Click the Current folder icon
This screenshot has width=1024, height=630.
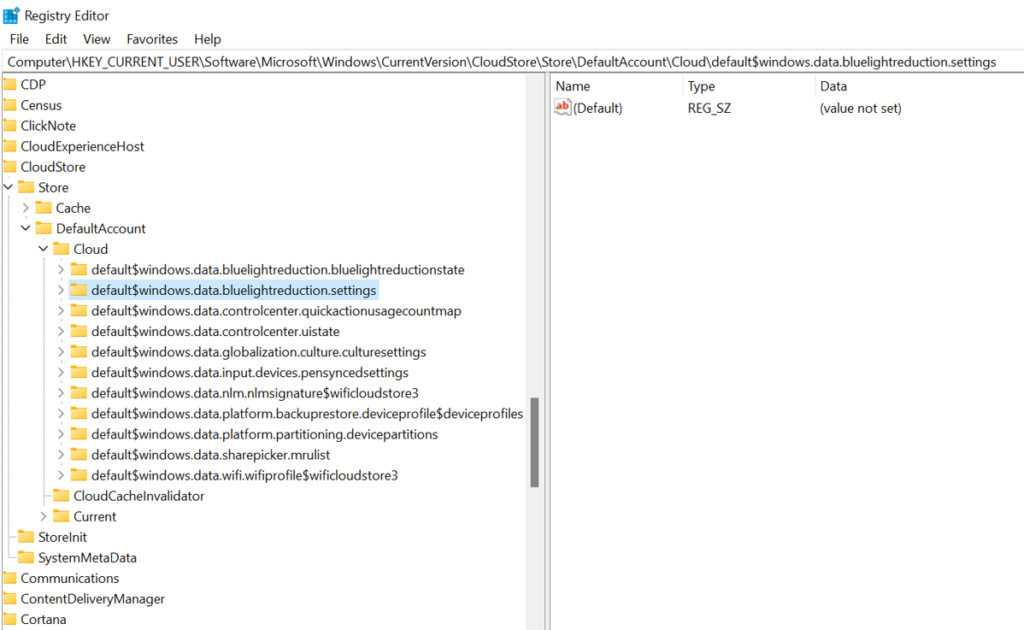point(61,516)
